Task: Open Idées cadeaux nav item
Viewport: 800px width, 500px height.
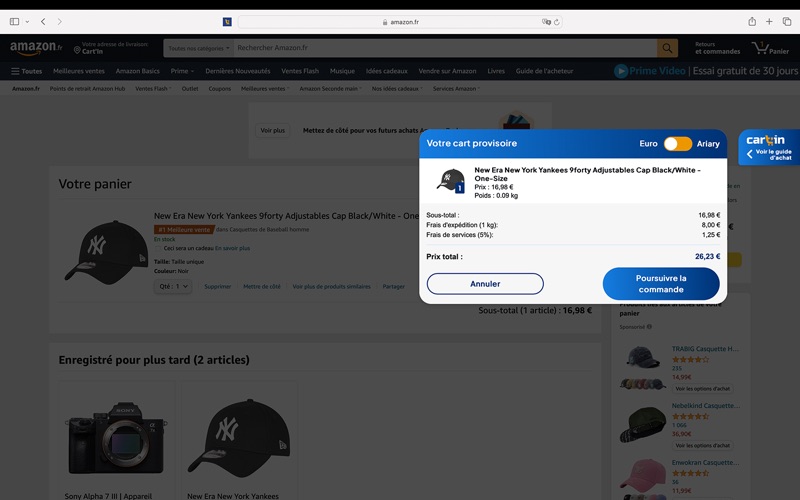Action: pyautogui.click(x=386, y=71)
